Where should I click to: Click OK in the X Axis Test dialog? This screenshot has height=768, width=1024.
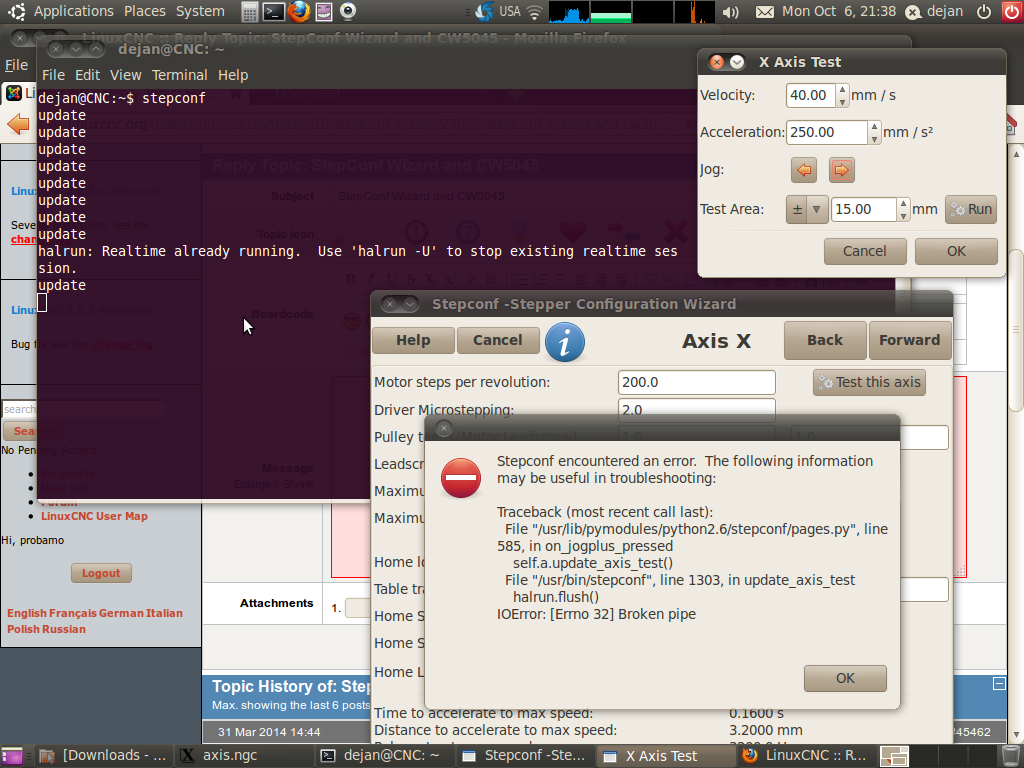tap(956, 251)
